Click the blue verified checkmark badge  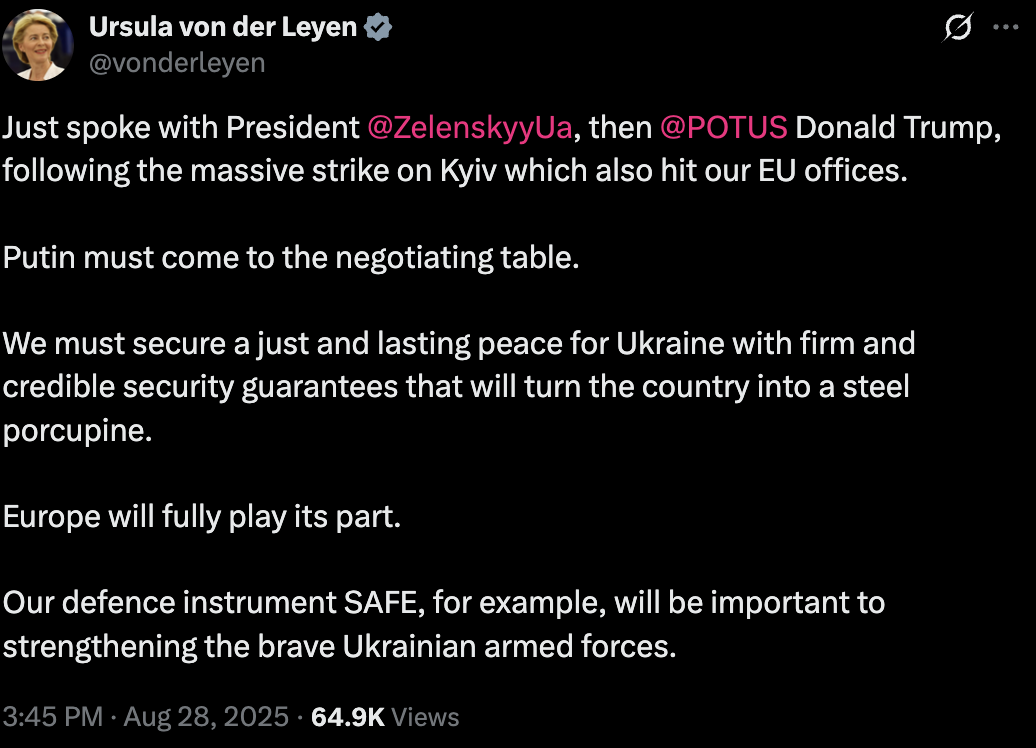pyautogui.click(x=377, y=27)
